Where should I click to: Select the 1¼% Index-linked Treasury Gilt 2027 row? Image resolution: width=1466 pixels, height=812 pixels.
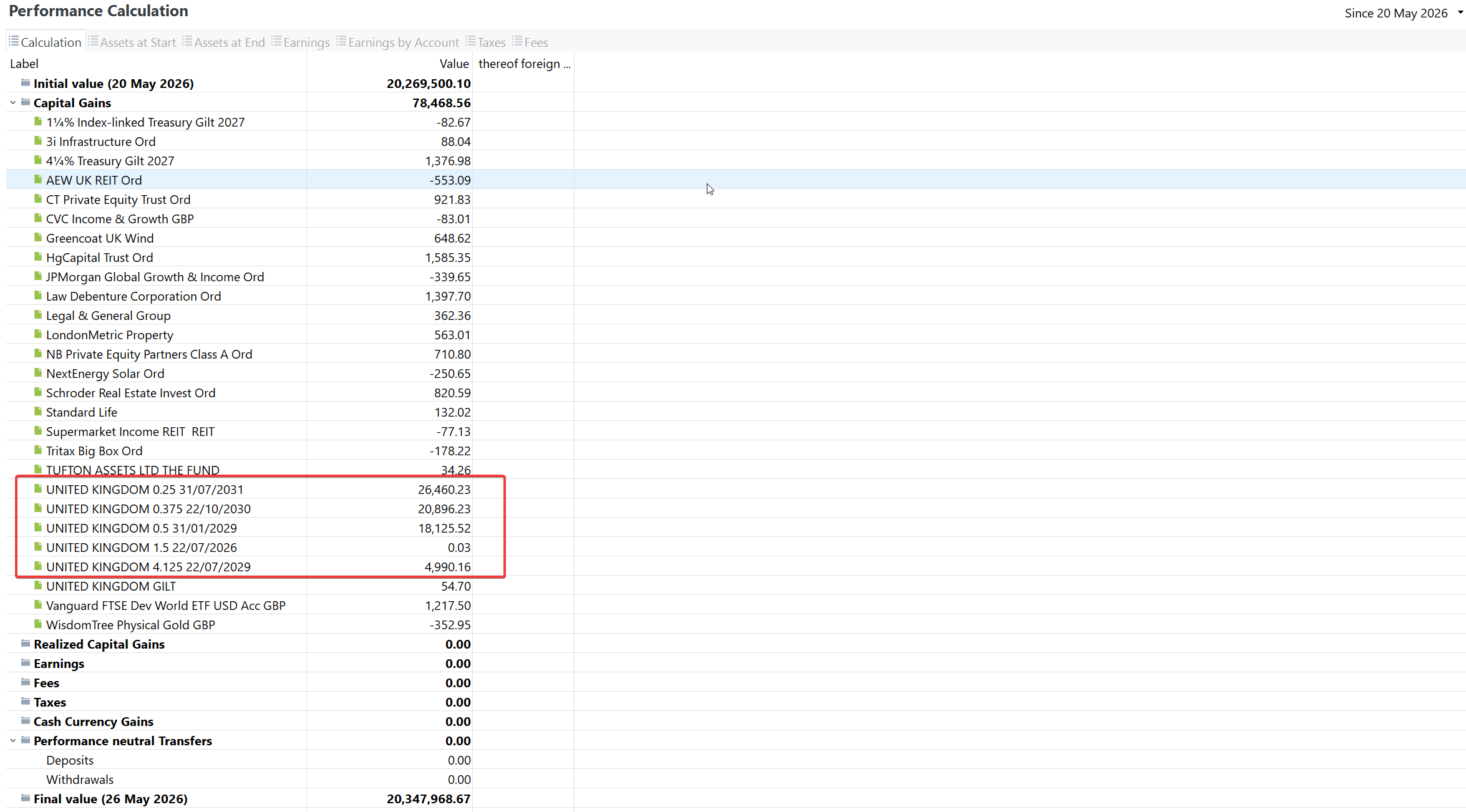pos(735,122)
